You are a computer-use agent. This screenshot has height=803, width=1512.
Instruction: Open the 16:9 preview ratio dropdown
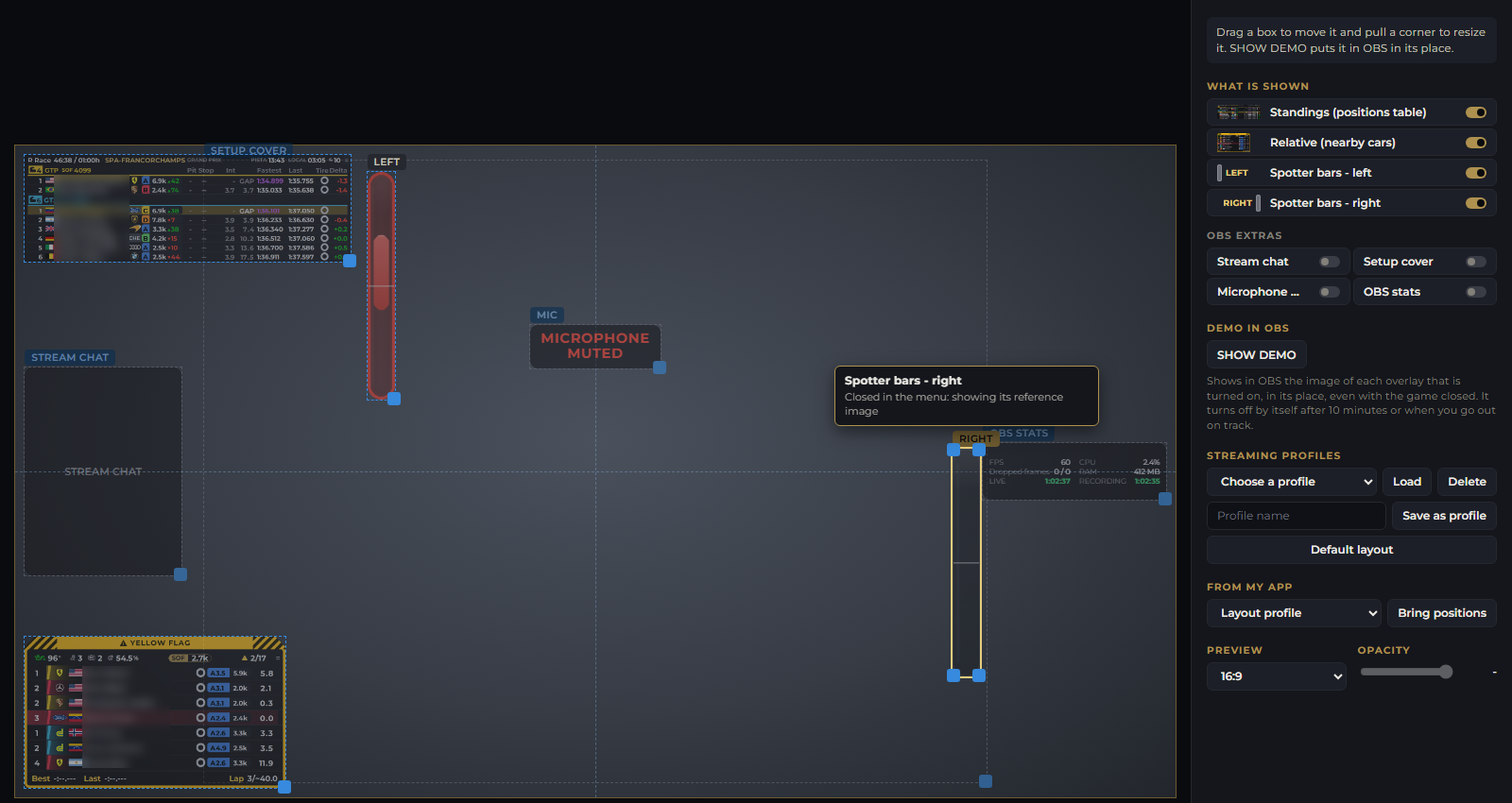tap(1277, 676)
